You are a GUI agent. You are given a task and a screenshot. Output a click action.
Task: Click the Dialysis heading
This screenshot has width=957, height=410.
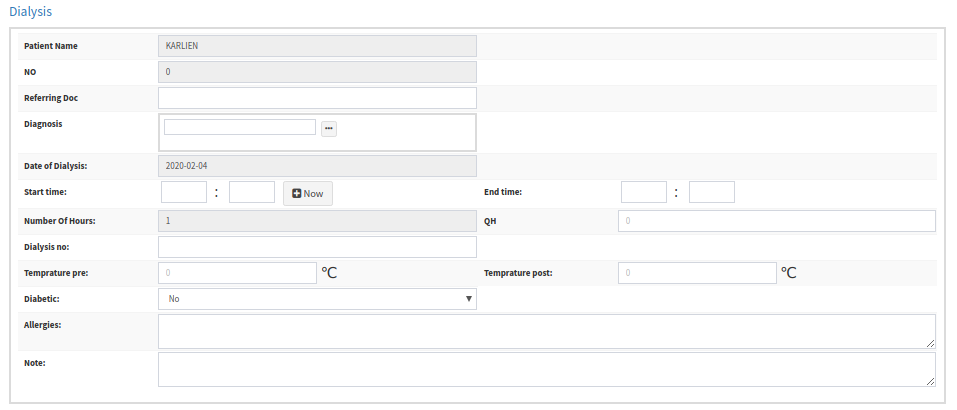coord(31,11)
